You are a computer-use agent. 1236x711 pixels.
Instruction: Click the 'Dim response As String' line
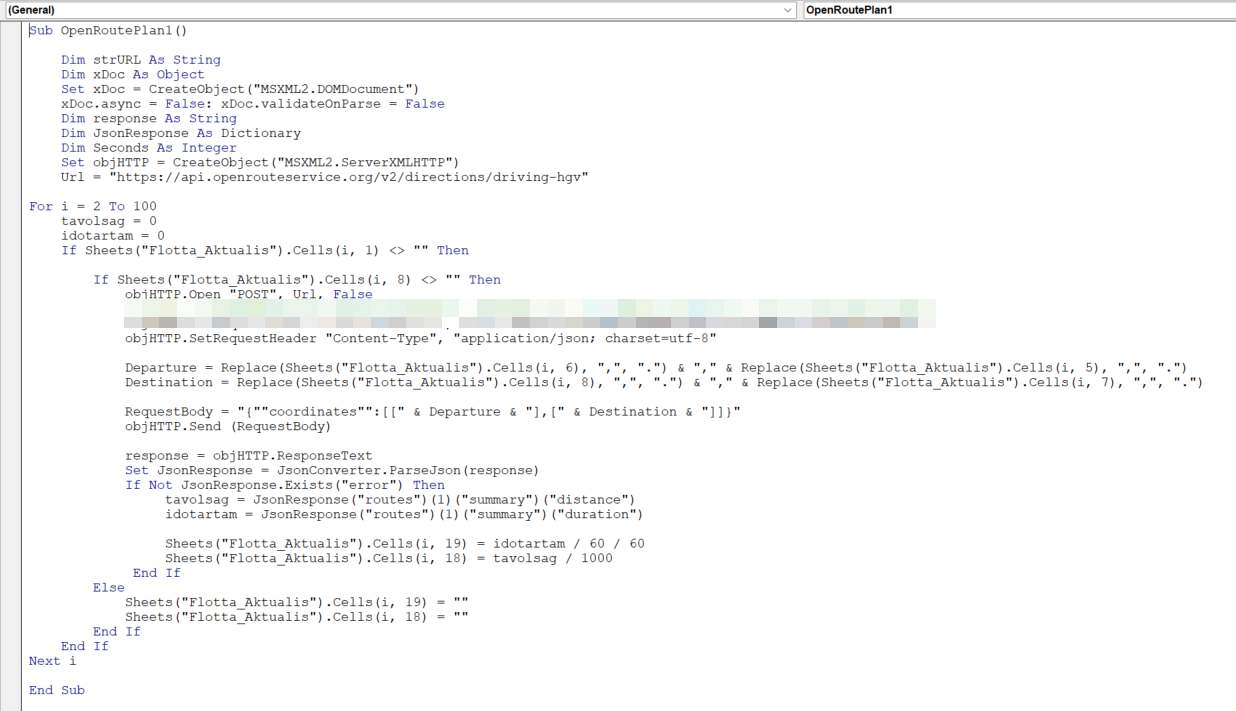click(x=149, y=118)
